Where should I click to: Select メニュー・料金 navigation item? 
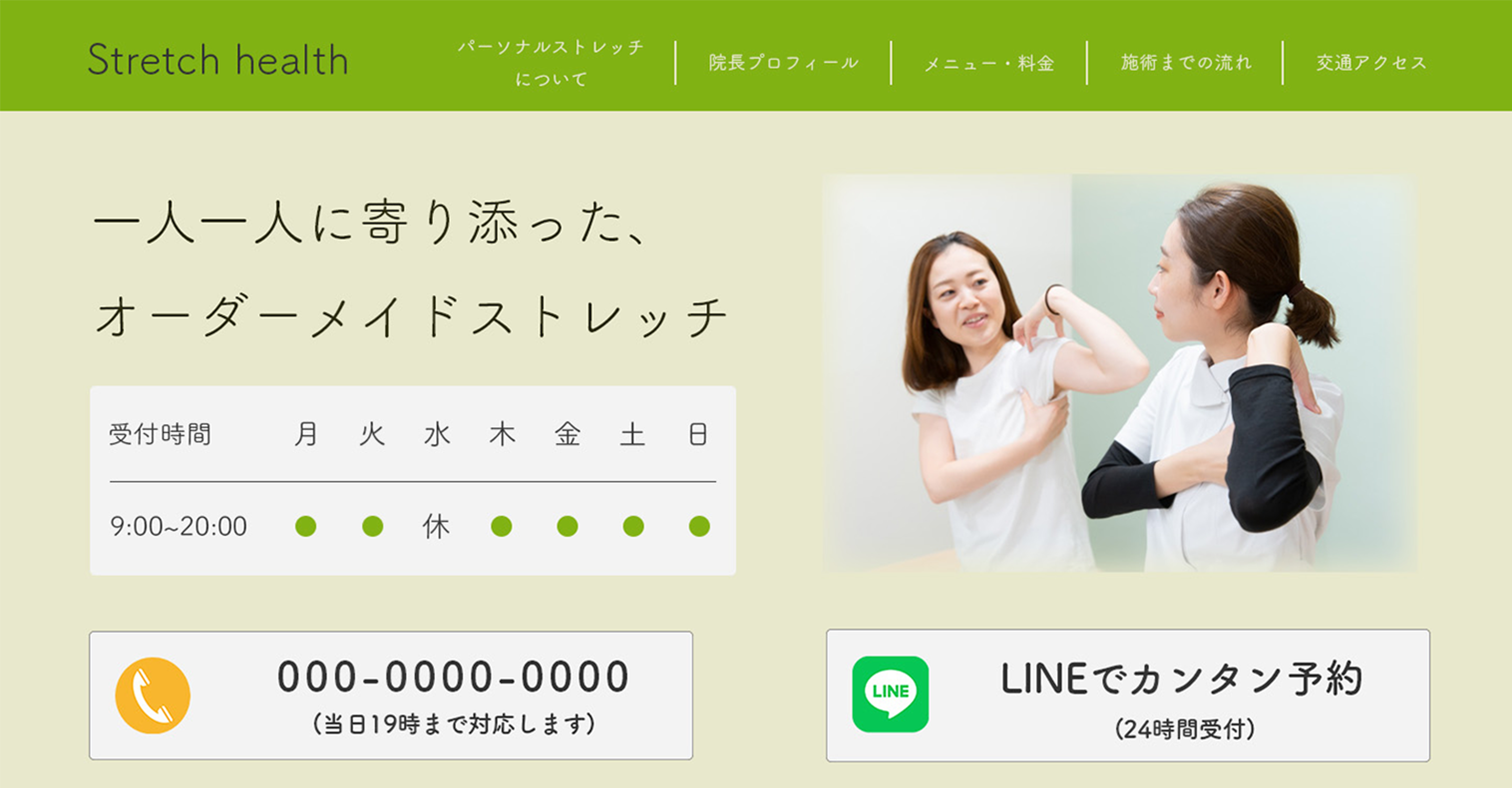[990, 63]
